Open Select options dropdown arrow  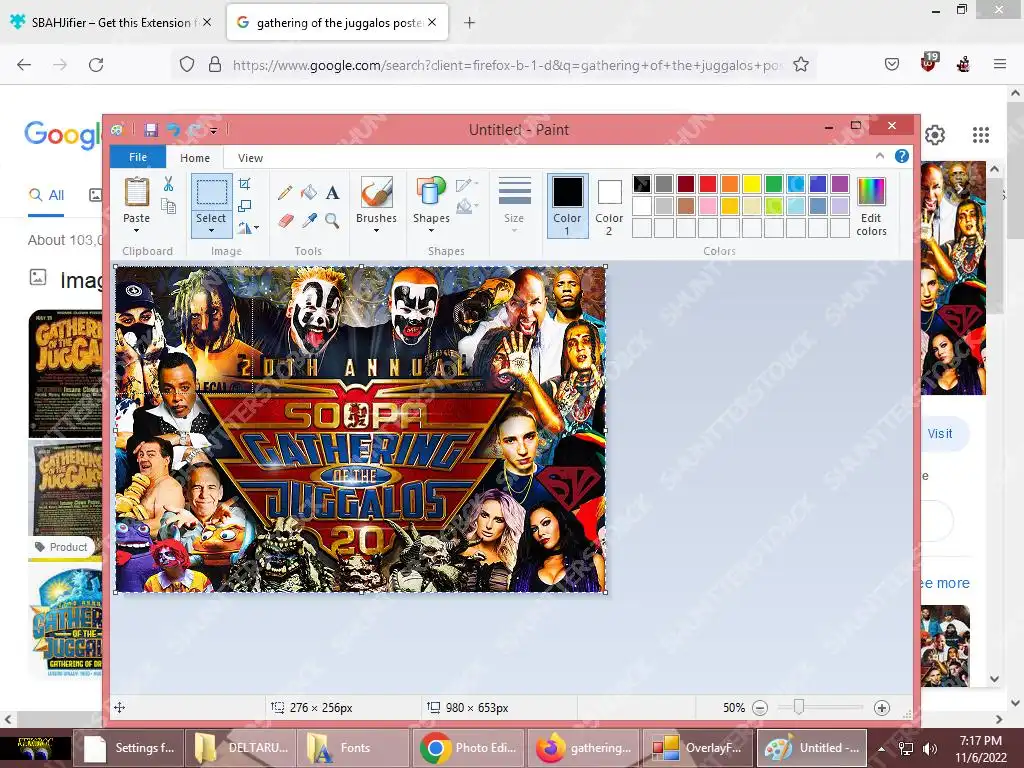212,231
